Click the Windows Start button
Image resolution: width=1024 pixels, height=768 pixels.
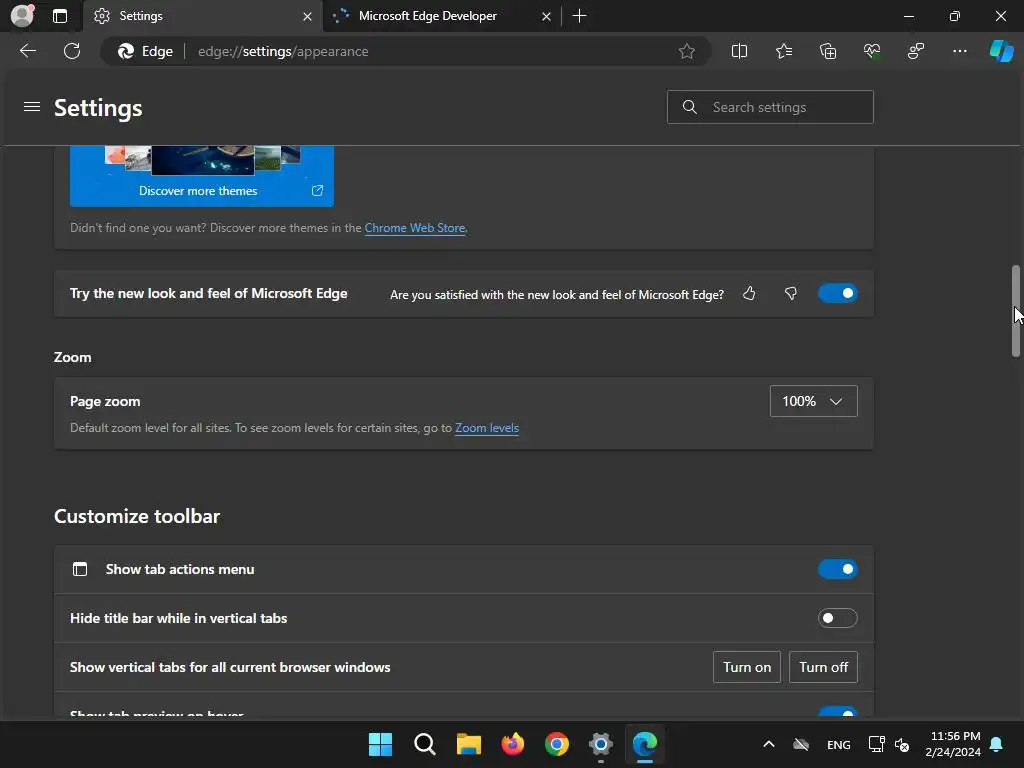[380, 744]
